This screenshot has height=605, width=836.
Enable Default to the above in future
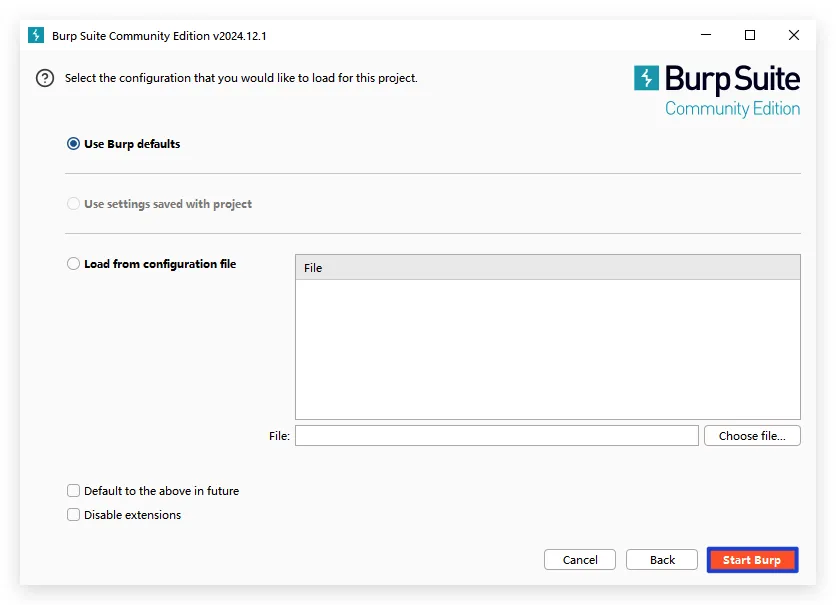pos(74,491)
